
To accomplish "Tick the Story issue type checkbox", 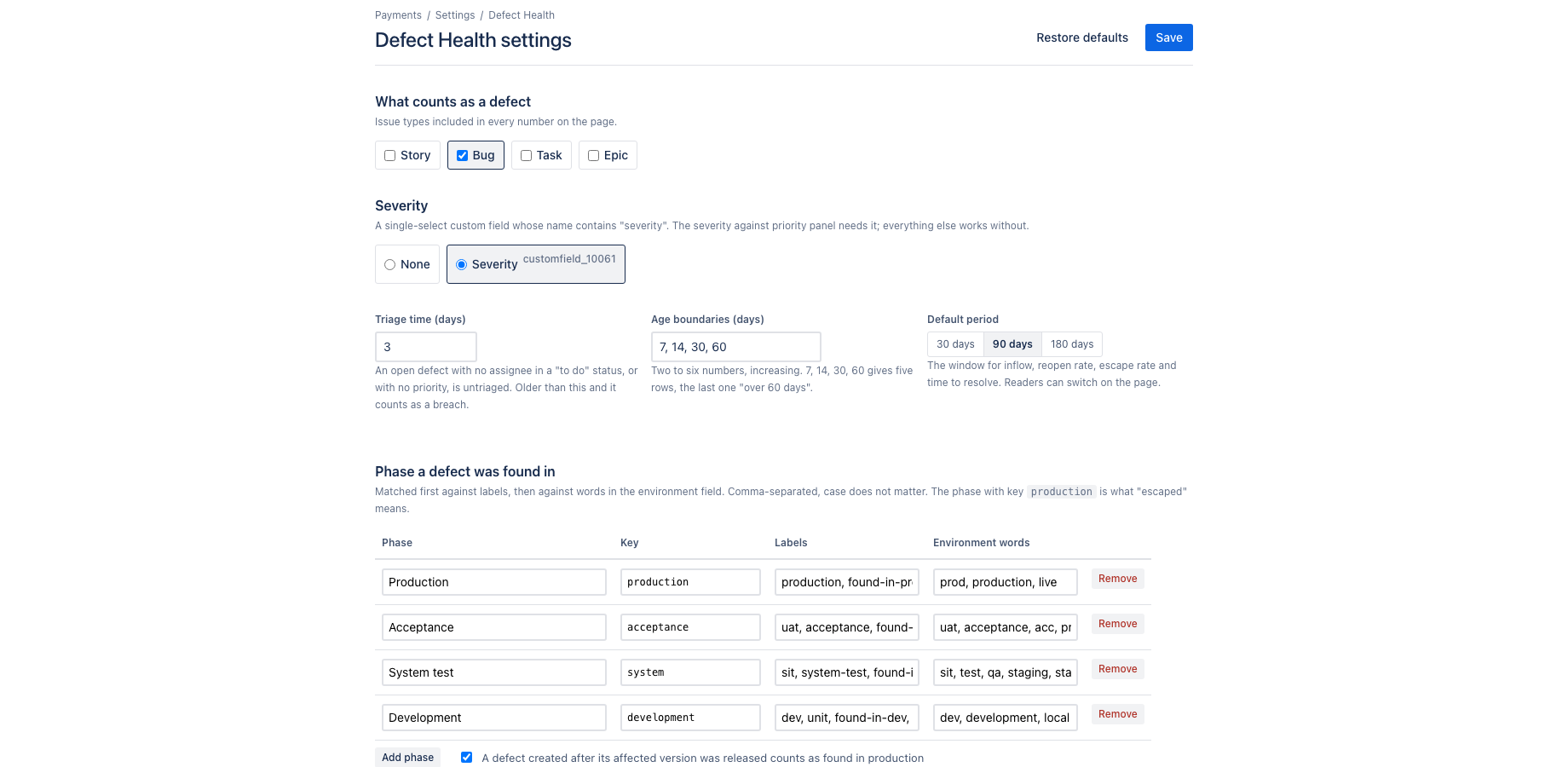I will click(389, 155).
